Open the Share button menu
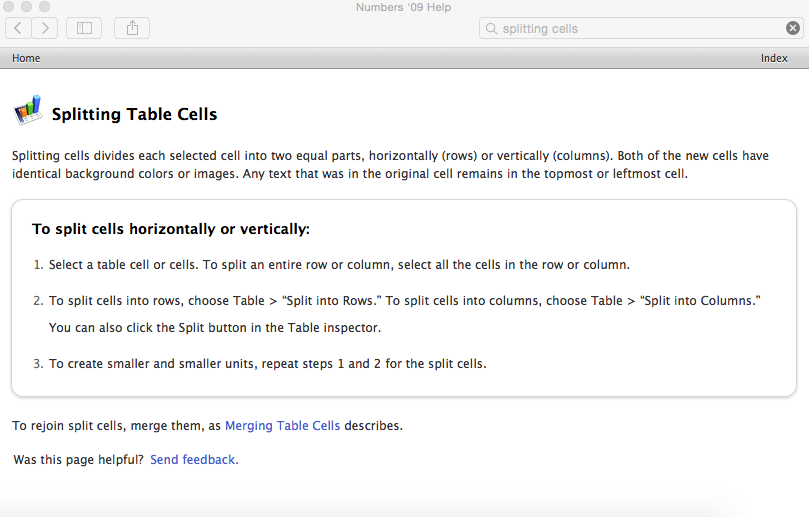 tap(132, 28)
